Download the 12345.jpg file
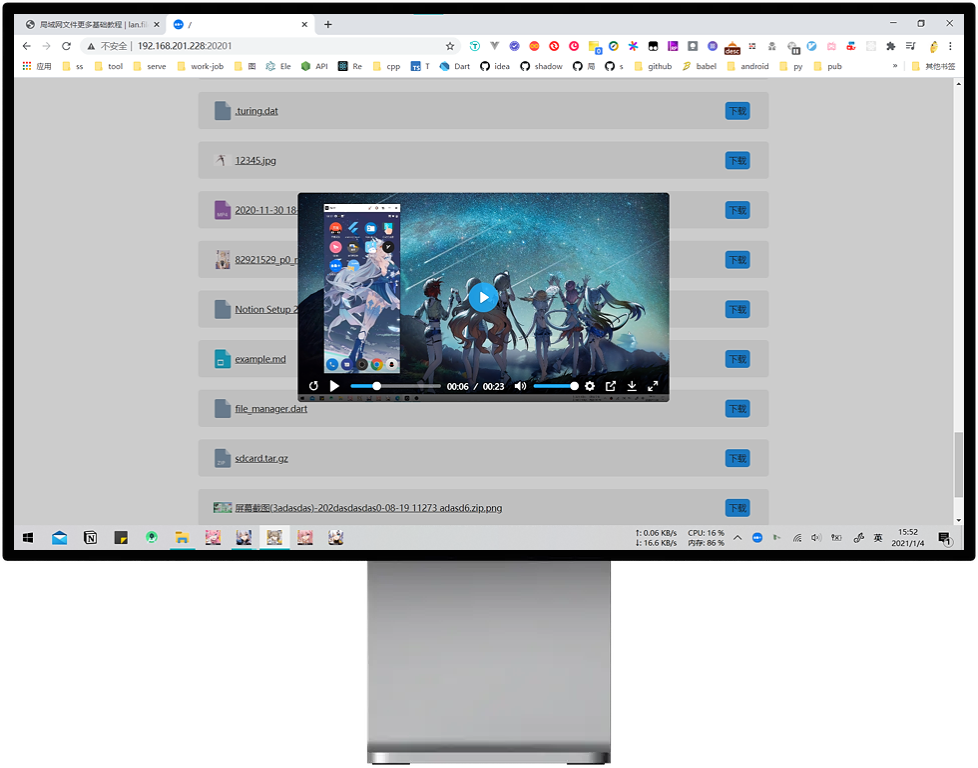Viewport: 978px width, 768px height. pyautogui.click(x=737, y=160)
